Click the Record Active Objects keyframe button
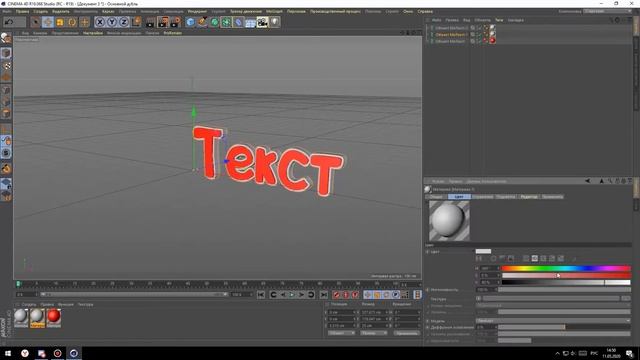 [336, 294]
